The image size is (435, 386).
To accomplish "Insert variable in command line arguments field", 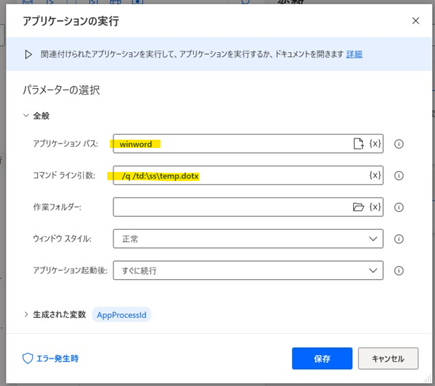I will 375,175.
